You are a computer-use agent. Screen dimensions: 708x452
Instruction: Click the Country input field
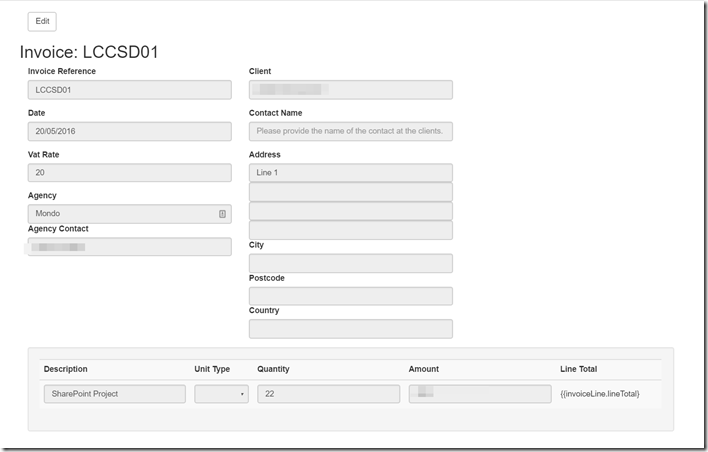click(350, 329)
